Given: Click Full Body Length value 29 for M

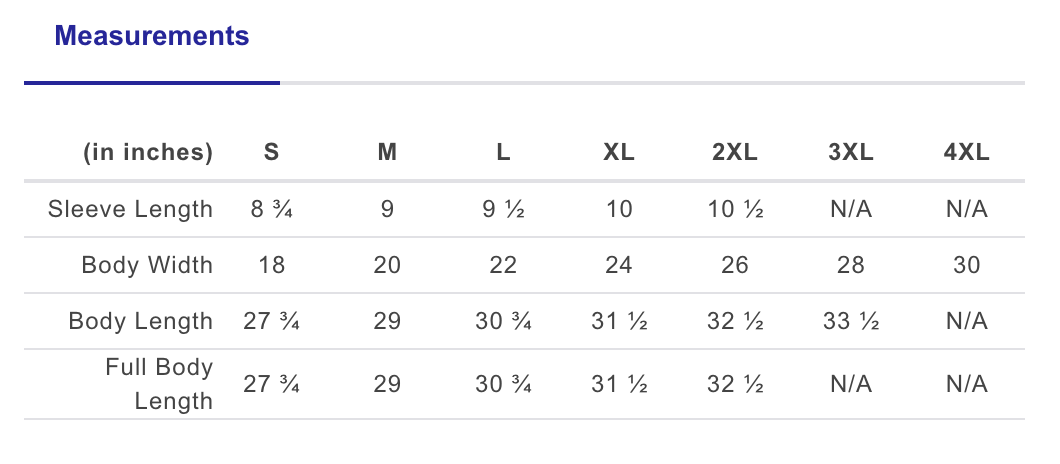Looking at the screenshot, I should point(387,384).
